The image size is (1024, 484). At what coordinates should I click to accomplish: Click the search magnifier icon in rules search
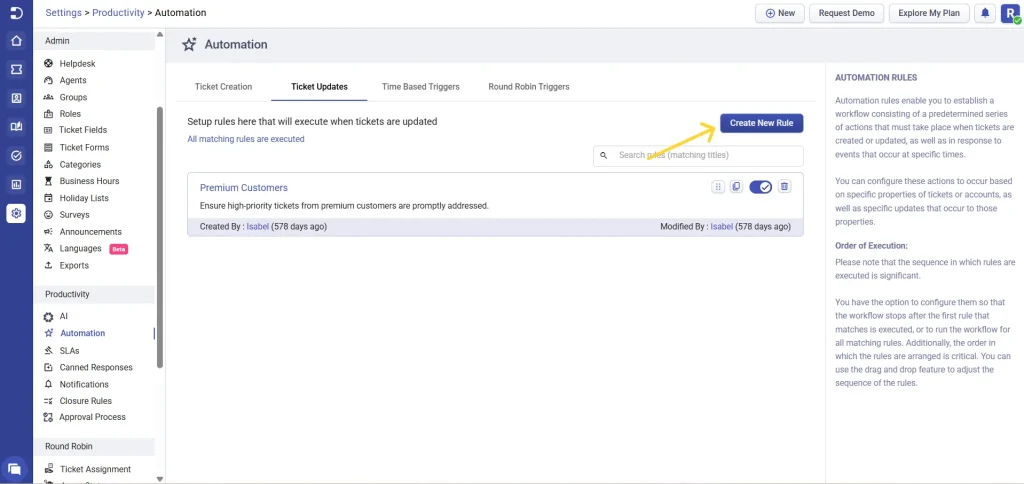604,155
